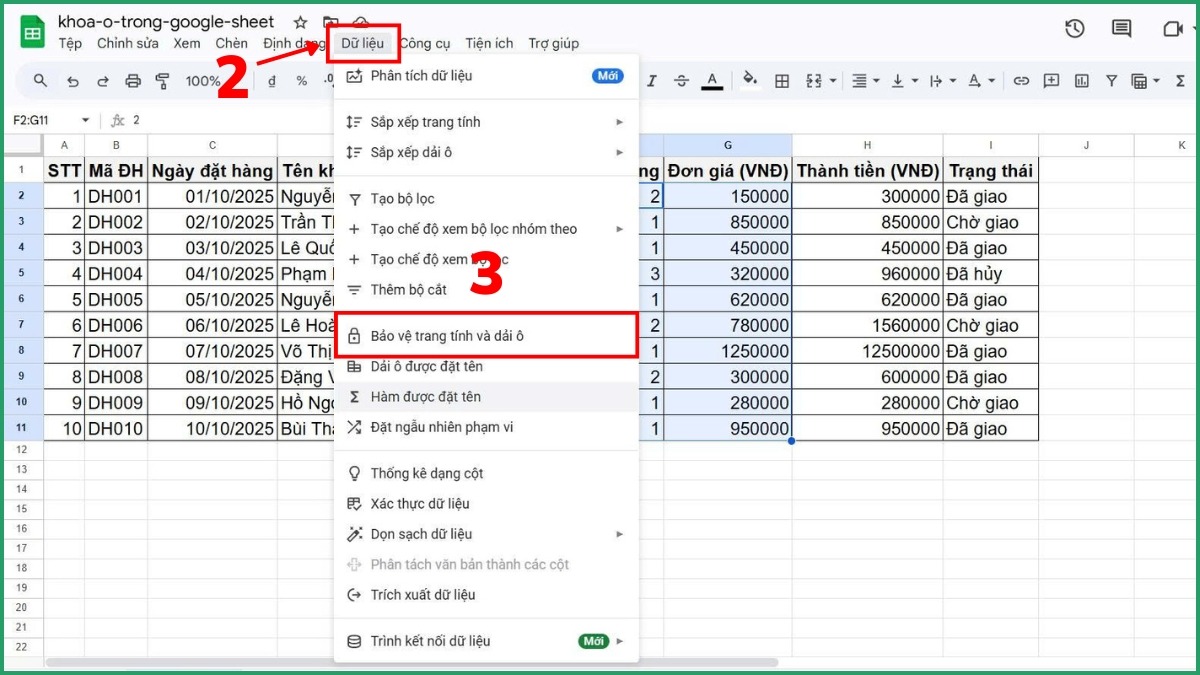The image size is (1200, 675).
Task: Toggle italic formatting
Action: [651, 81]
